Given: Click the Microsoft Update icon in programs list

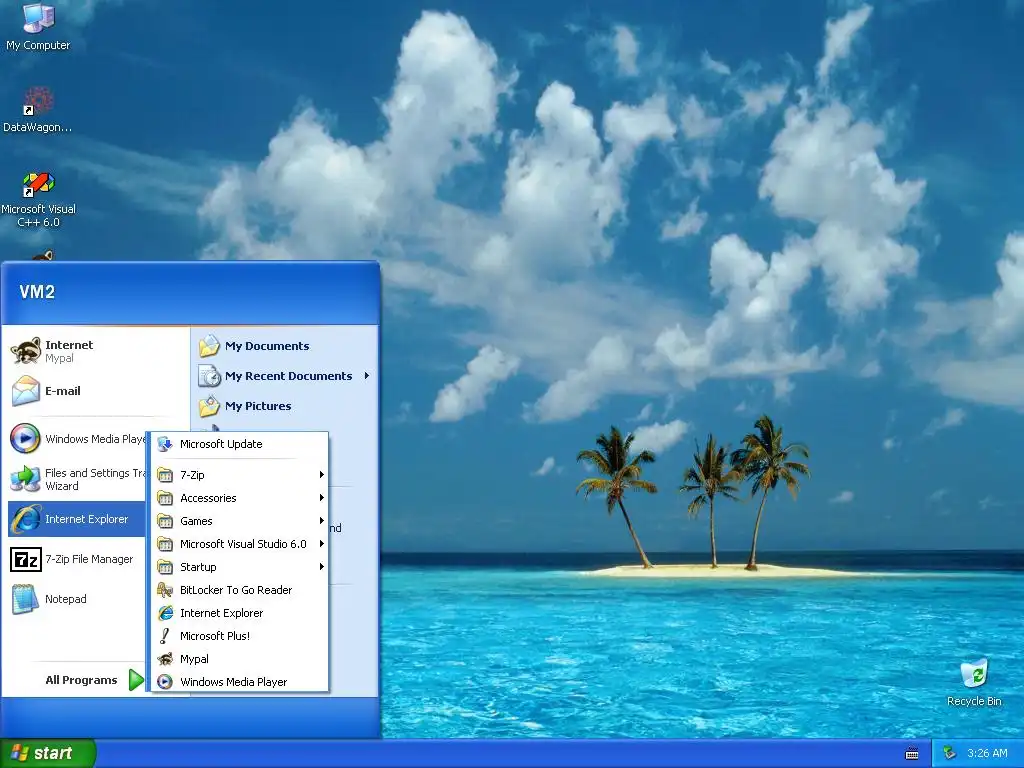Looking at the screenshot, I should click(x=165, y=444).
